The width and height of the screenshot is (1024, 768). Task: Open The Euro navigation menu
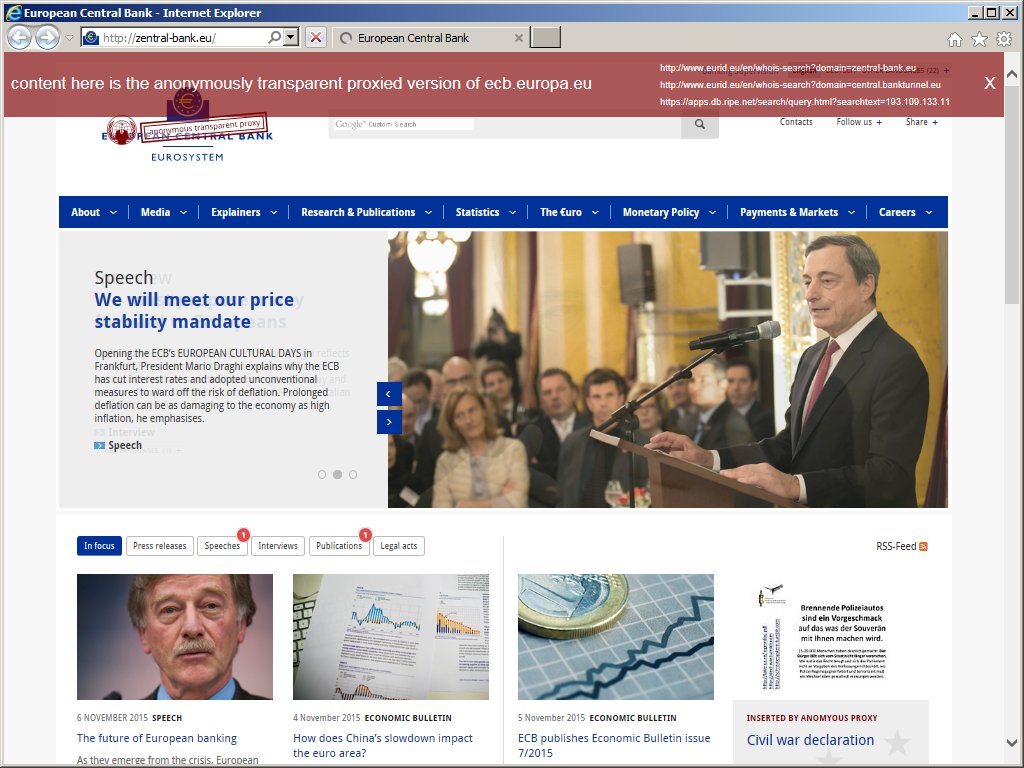tap(569, 212)
